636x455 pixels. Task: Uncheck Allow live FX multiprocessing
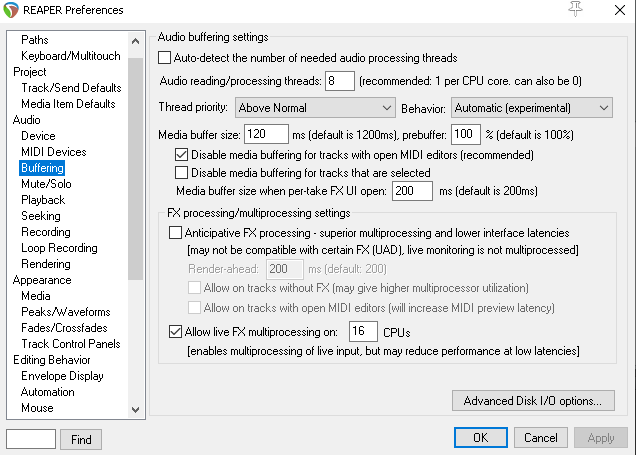click(175, 332)
